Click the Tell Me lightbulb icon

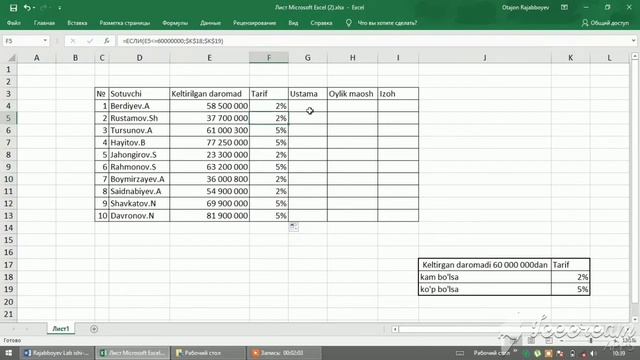[349, 23]
